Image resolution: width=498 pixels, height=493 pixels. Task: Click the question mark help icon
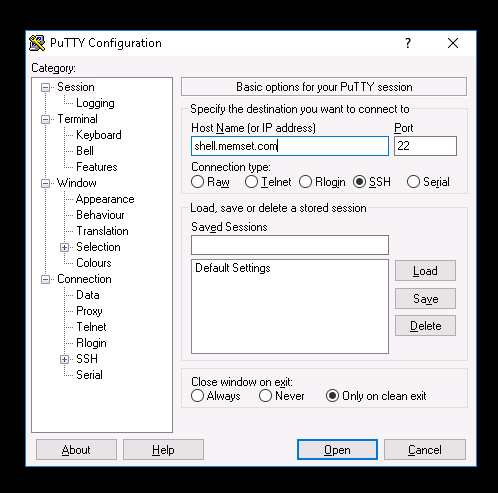coord(408,43)
